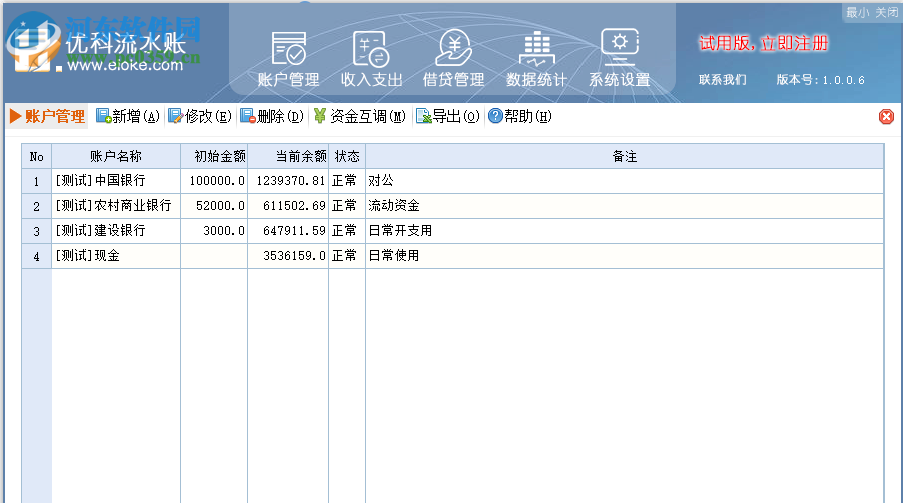Sort by the 初始金额 column header

(214, 156)
